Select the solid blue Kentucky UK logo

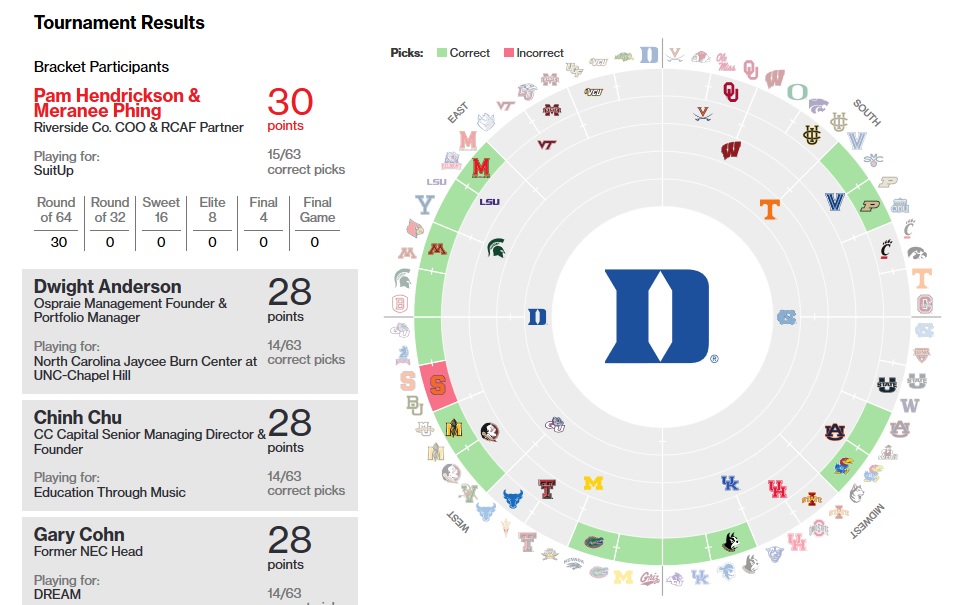click(x=731, y=484)
